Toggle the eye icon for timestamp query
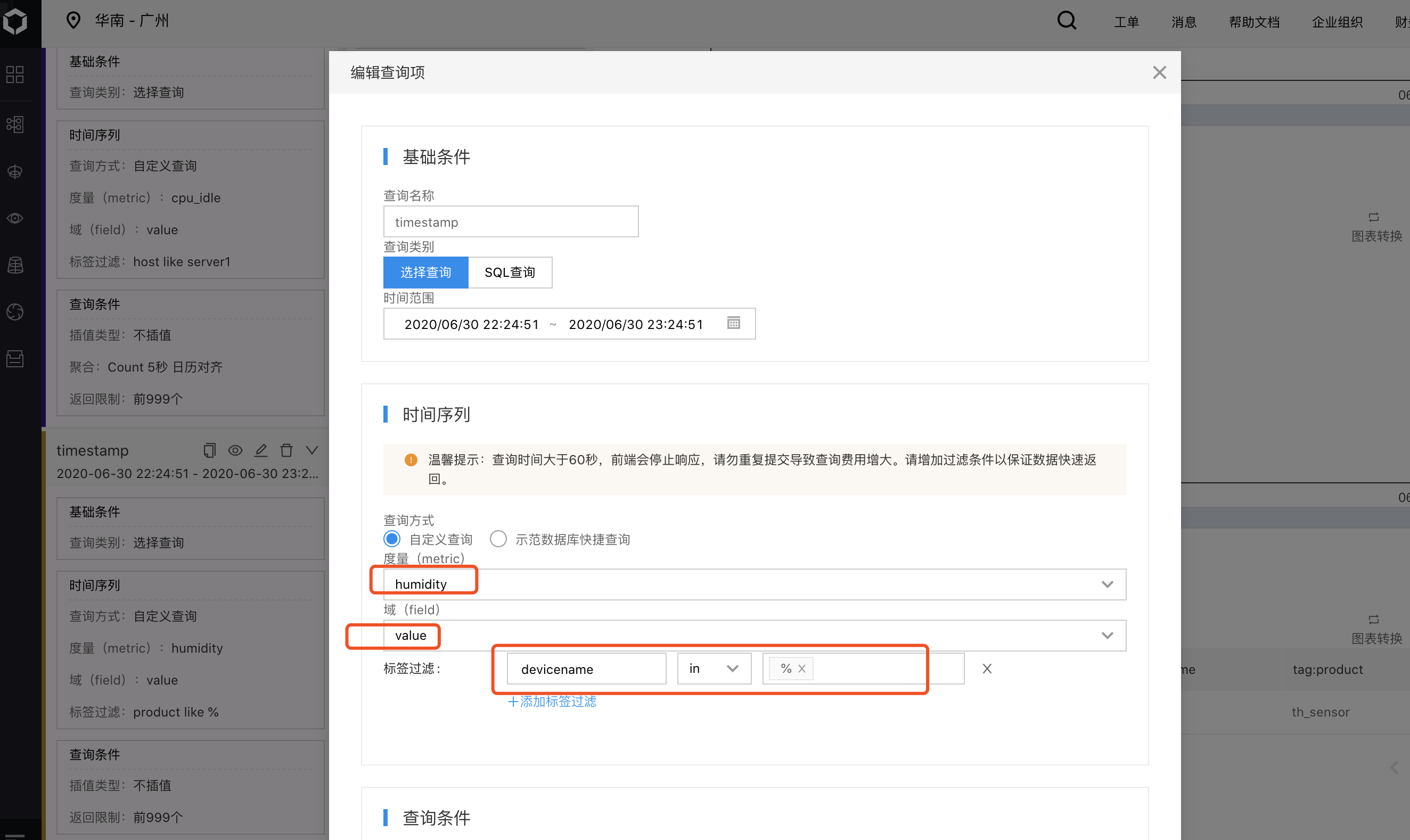 point(235,450)
